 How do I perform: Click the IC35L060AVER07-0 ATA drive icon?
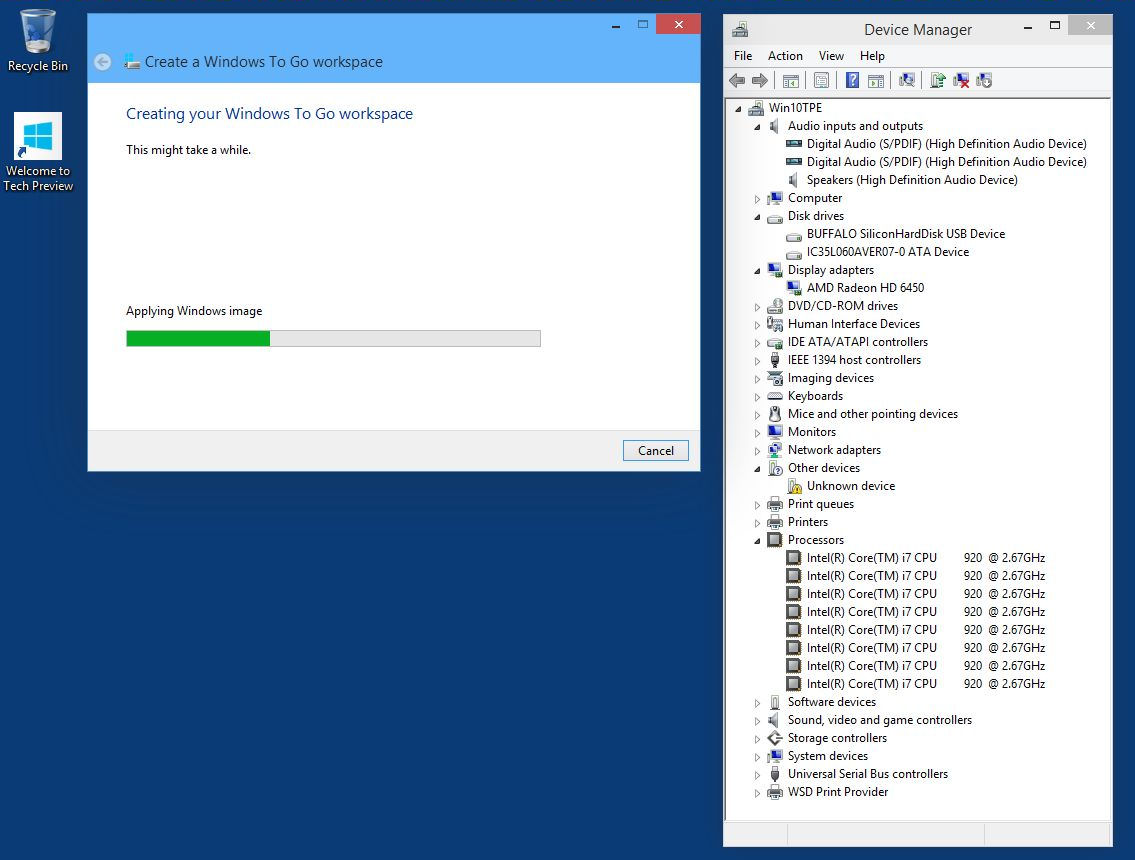click(794, 253)
